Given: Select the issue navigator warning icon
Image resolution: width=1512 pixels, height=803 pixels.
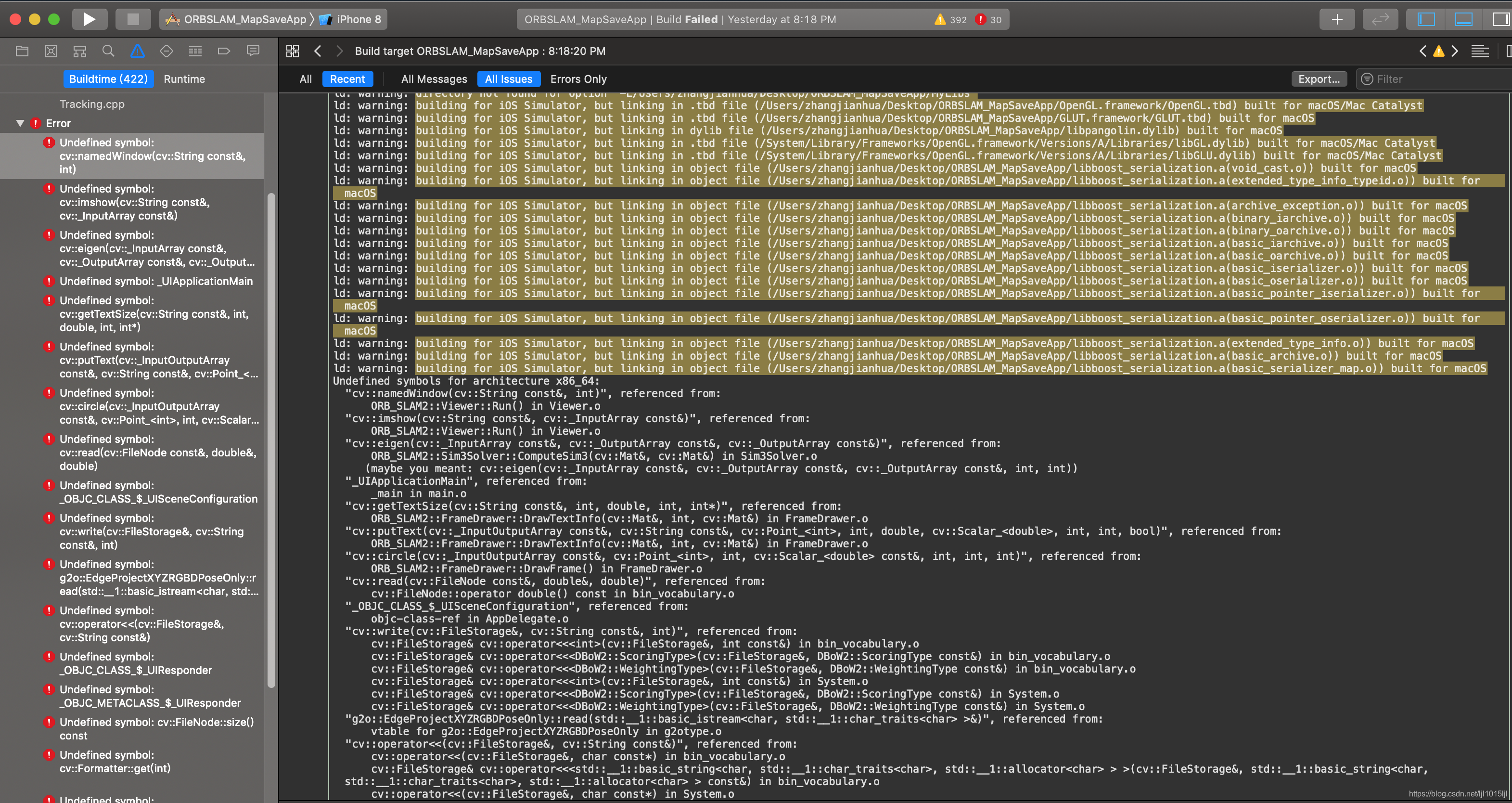Looking at the screenshot, I should tap(137, 51).
